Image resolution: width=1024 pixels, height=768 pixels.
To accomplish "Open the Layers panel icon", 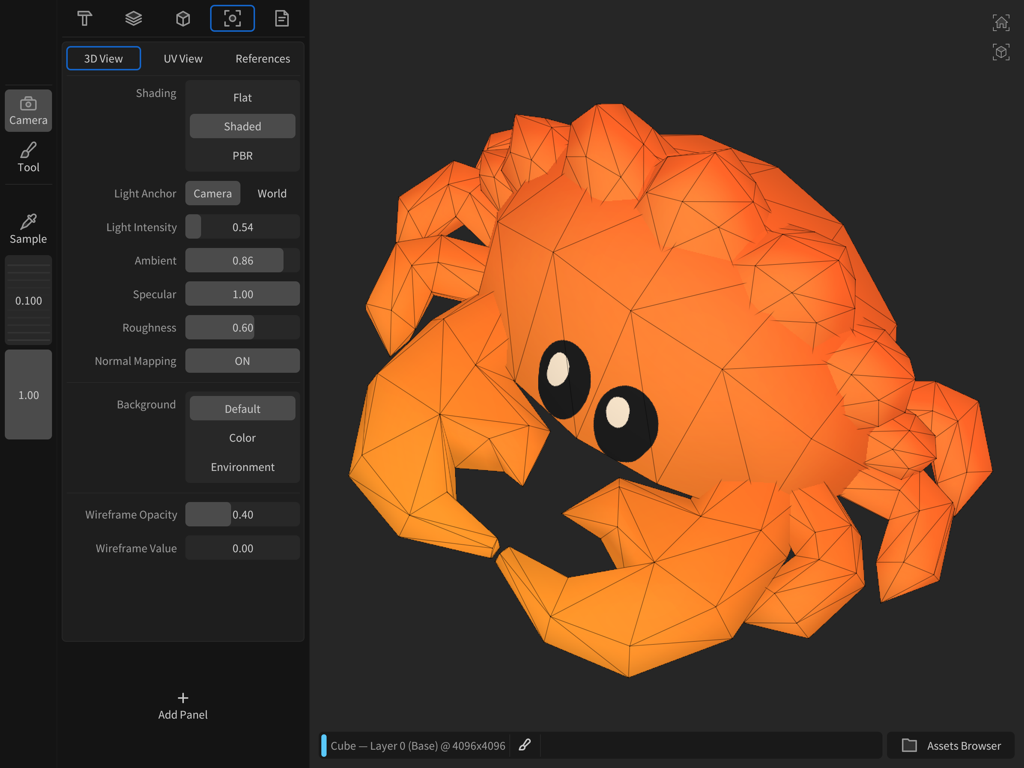I will pyautogui.click(x=133, y=18).
